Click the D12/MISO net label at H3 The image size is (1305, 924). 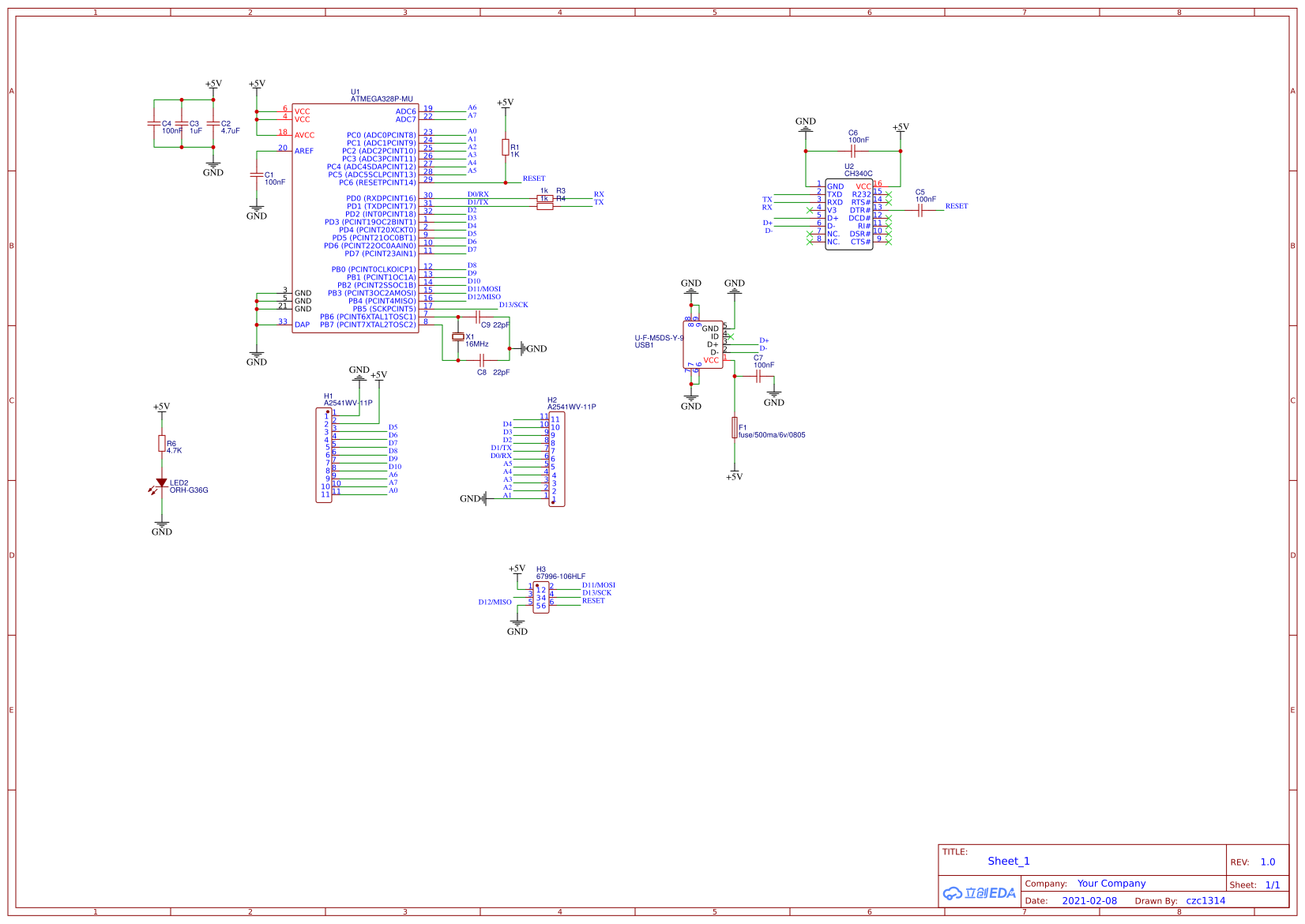[x=495, y=602]
